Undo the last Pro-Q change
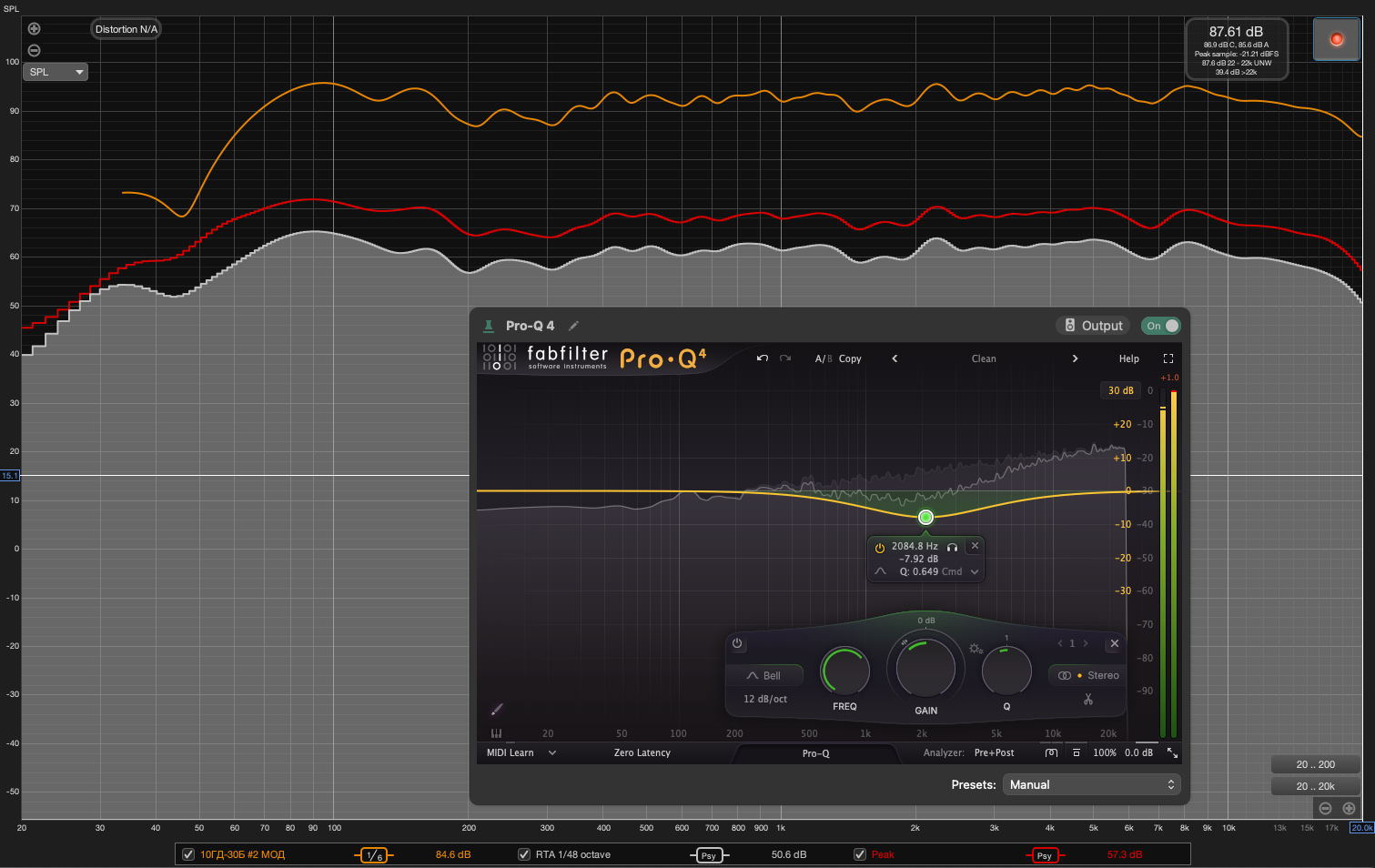 [x=763, y=358]
